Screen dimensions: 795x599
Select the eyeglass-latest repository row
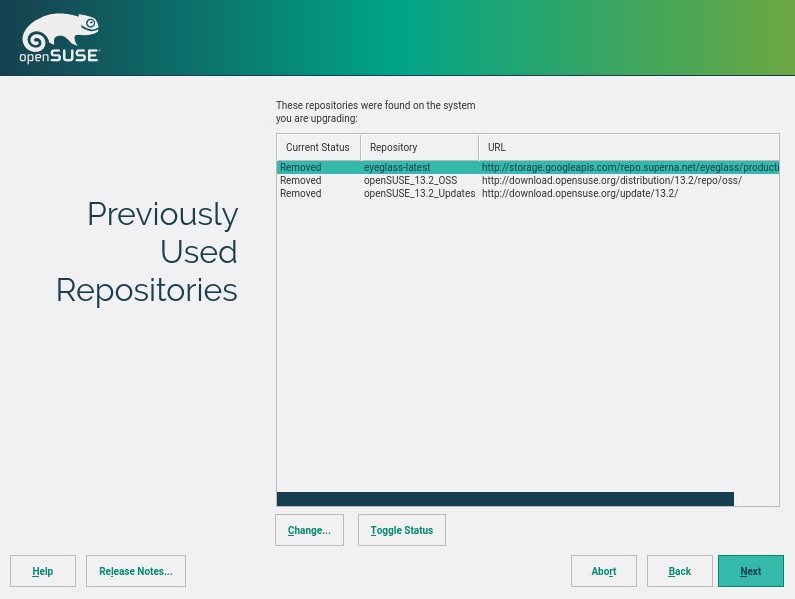528,167
